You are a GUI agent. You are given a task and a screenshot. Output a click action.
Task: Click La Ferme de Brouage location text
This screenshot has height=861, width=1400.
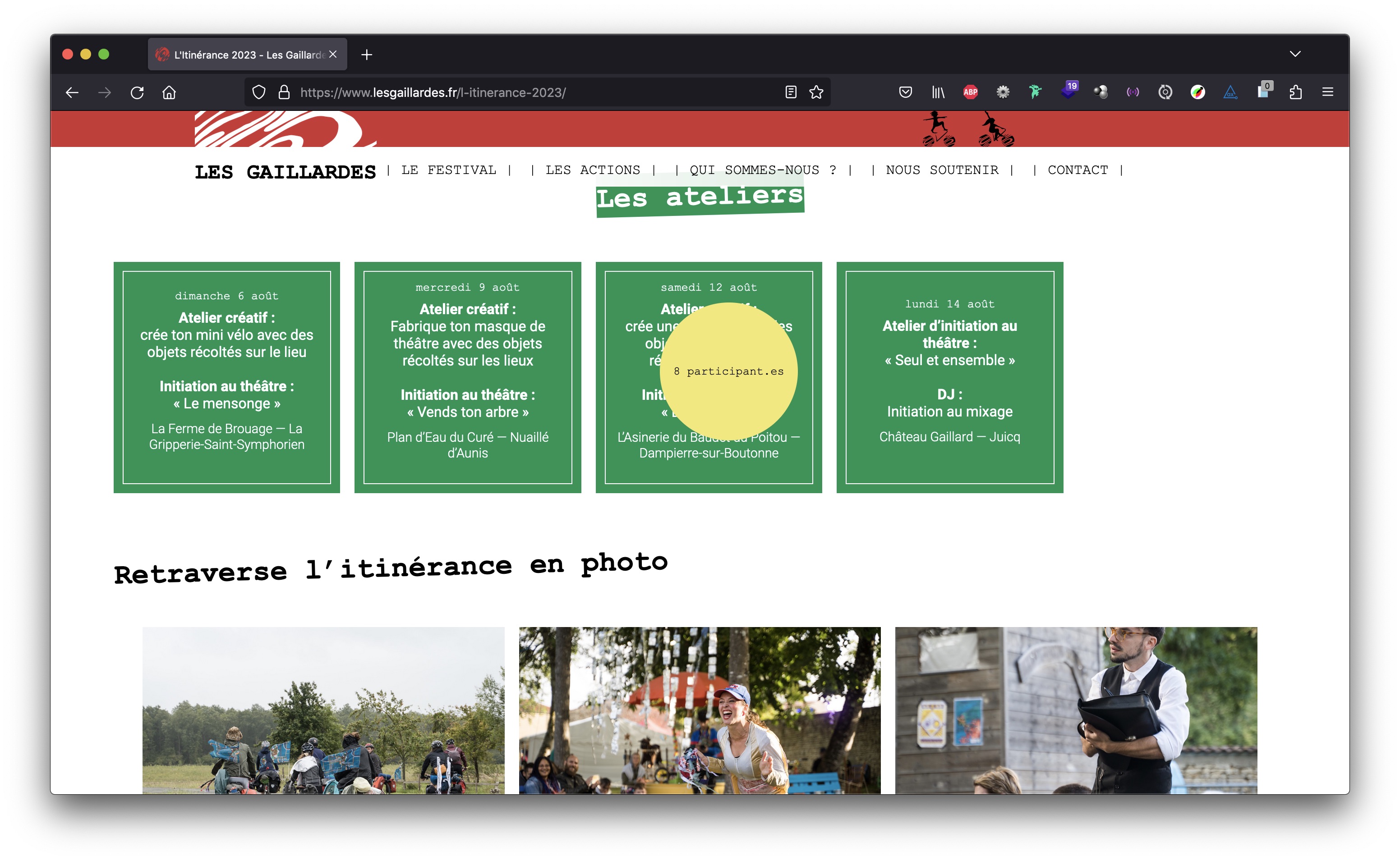227,437
